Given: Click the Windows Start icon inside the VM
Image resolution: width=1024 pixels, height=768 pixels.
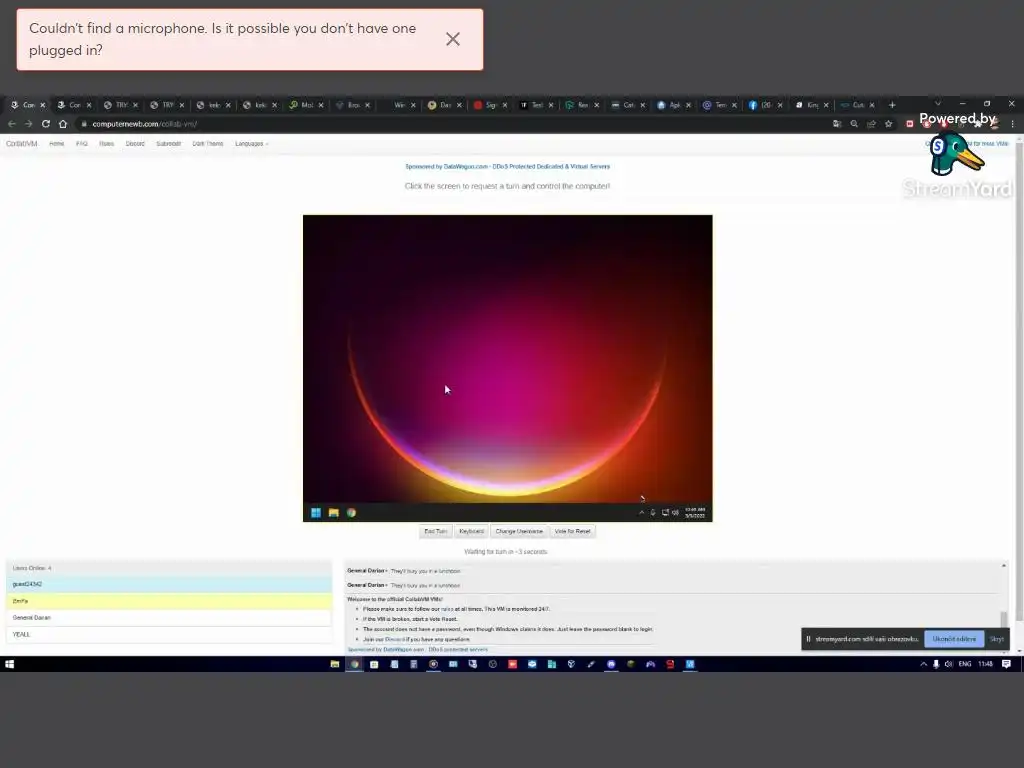Looking at the screenshot, I should pyautogui.click(x=316, y=513).
